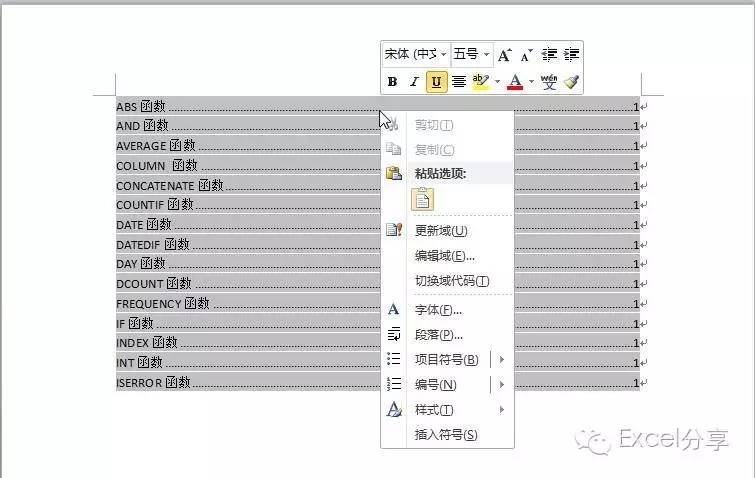Click the paragraph icon beside 段落
755x478 pixels.
[394, 334]
